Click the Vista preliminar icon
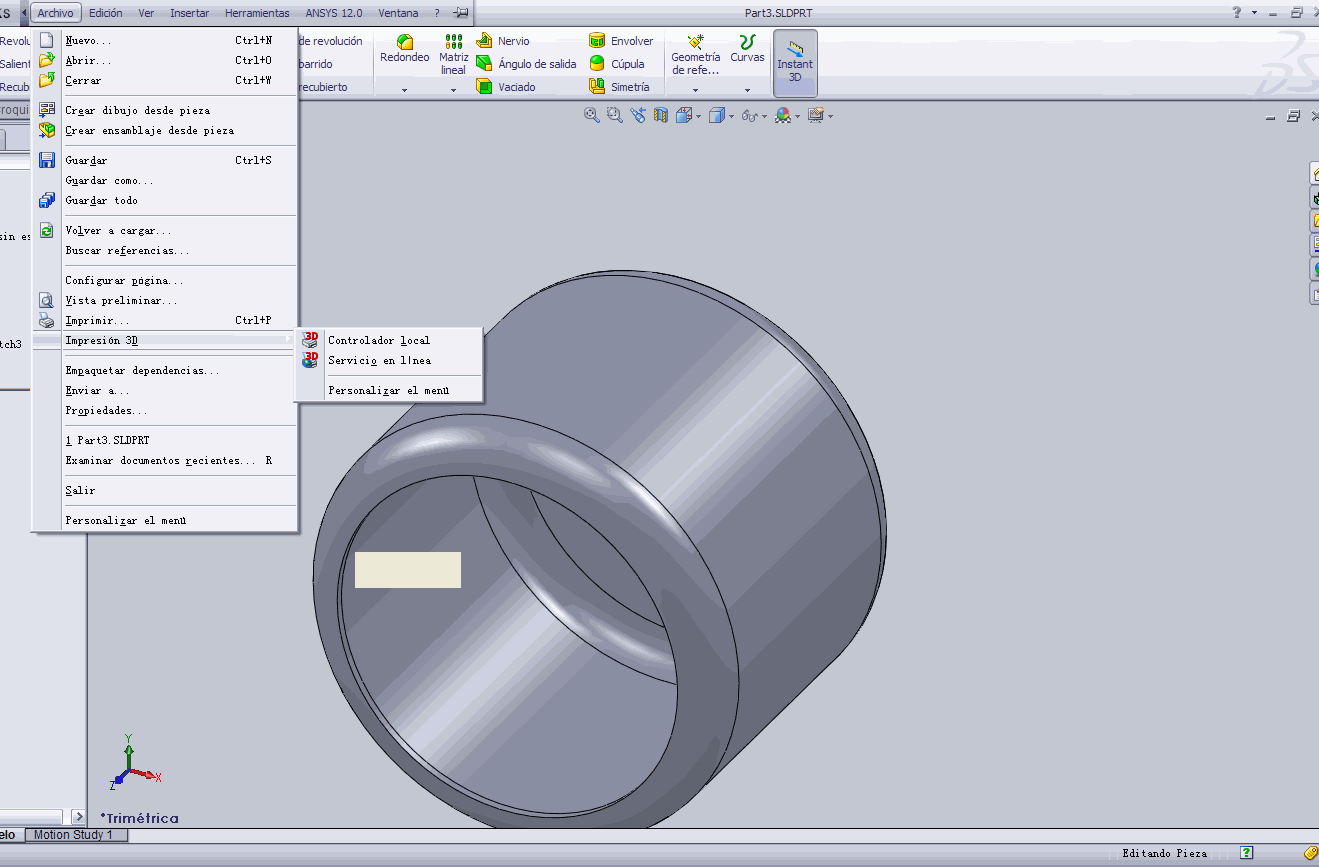 tap(46, 300)
